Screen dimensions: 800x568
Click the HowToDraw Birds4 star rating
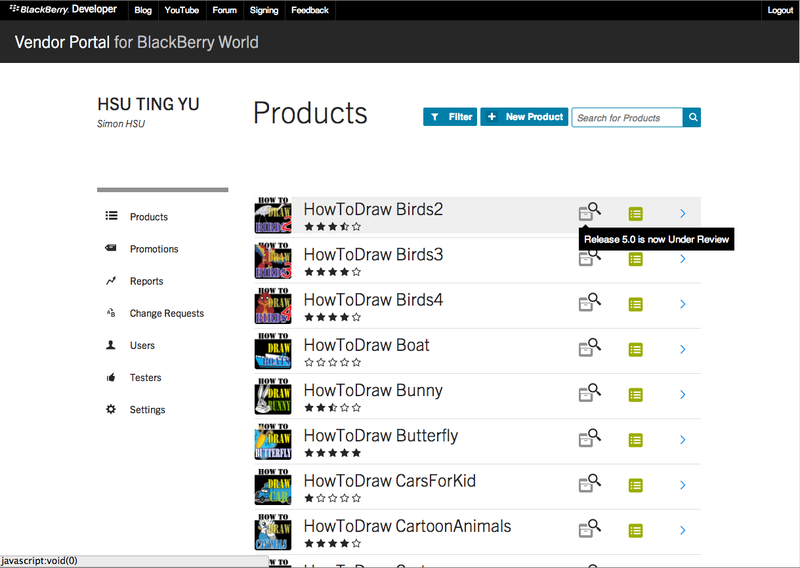tap(333, 317)
